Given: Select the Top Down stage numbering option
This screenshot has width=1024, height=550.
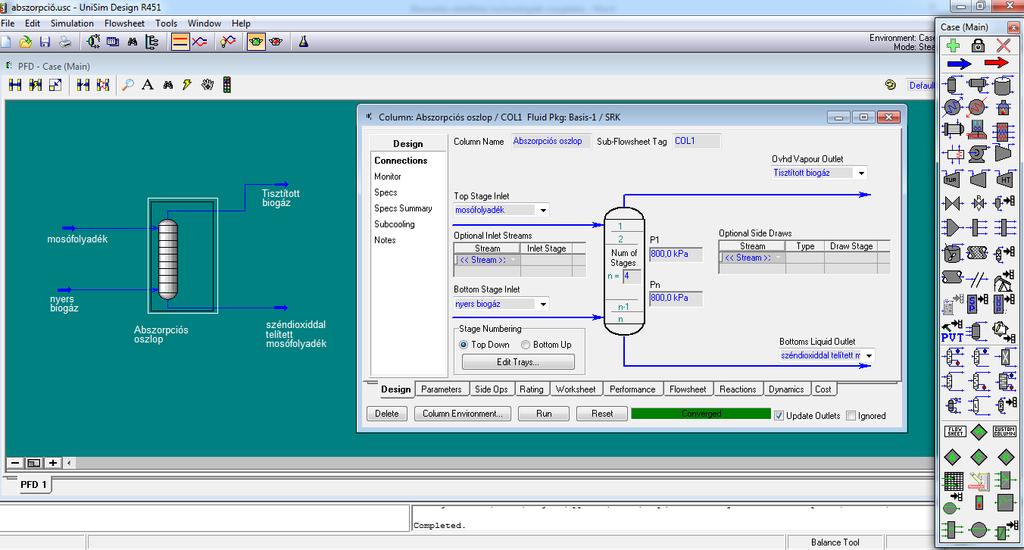Looking at the screenshot, I should tap(464, 345).
